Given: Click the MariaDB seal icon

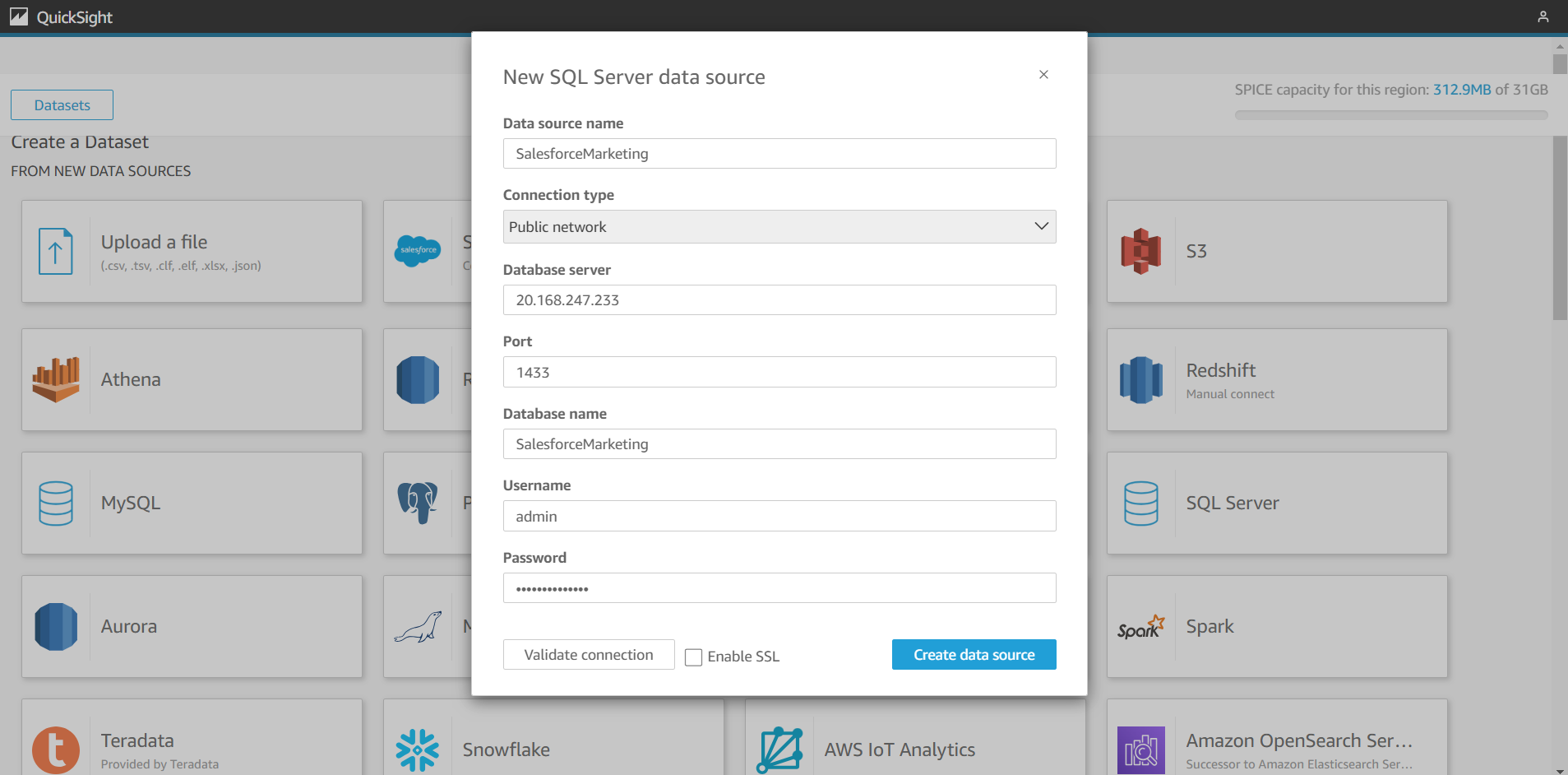Looking at the screenshot, I should [x=418, y=627].
